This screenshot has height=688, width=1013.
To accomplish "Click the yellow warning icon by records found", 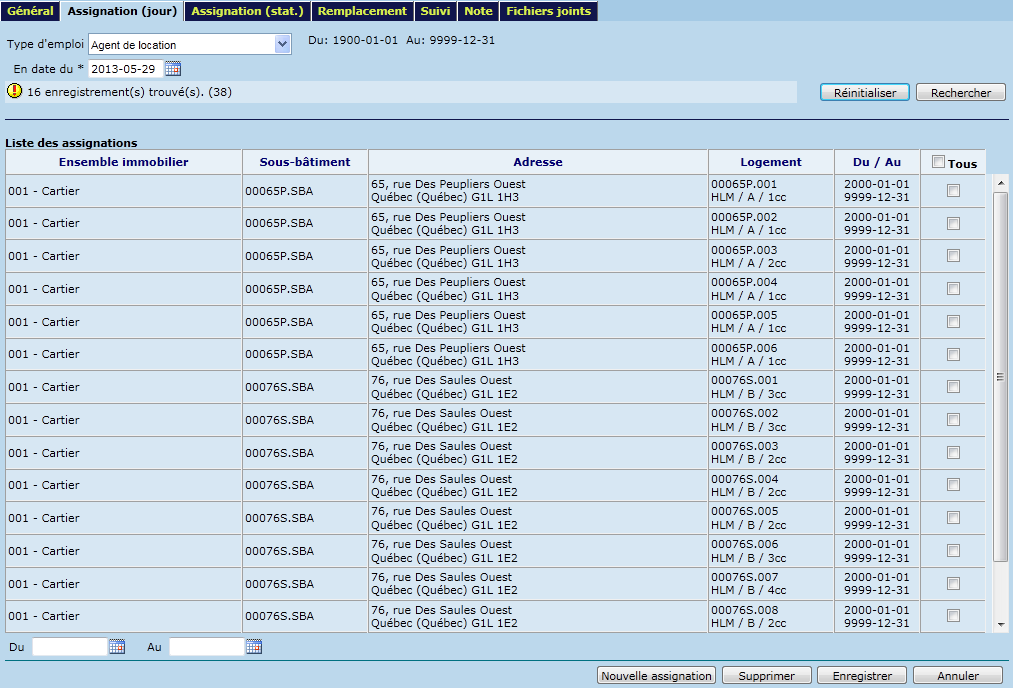I will pos(14,91).
